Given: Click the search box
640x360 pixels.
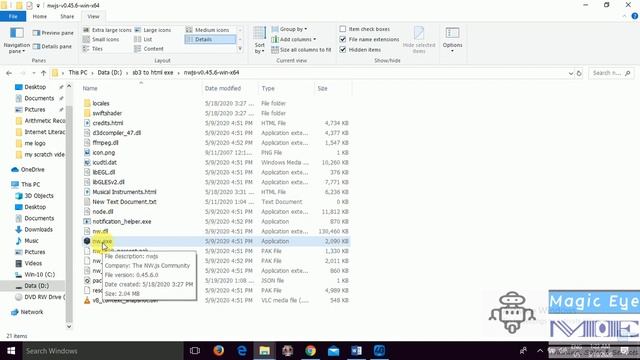Looking at the screenshot, I should click(x=611, y=73).
